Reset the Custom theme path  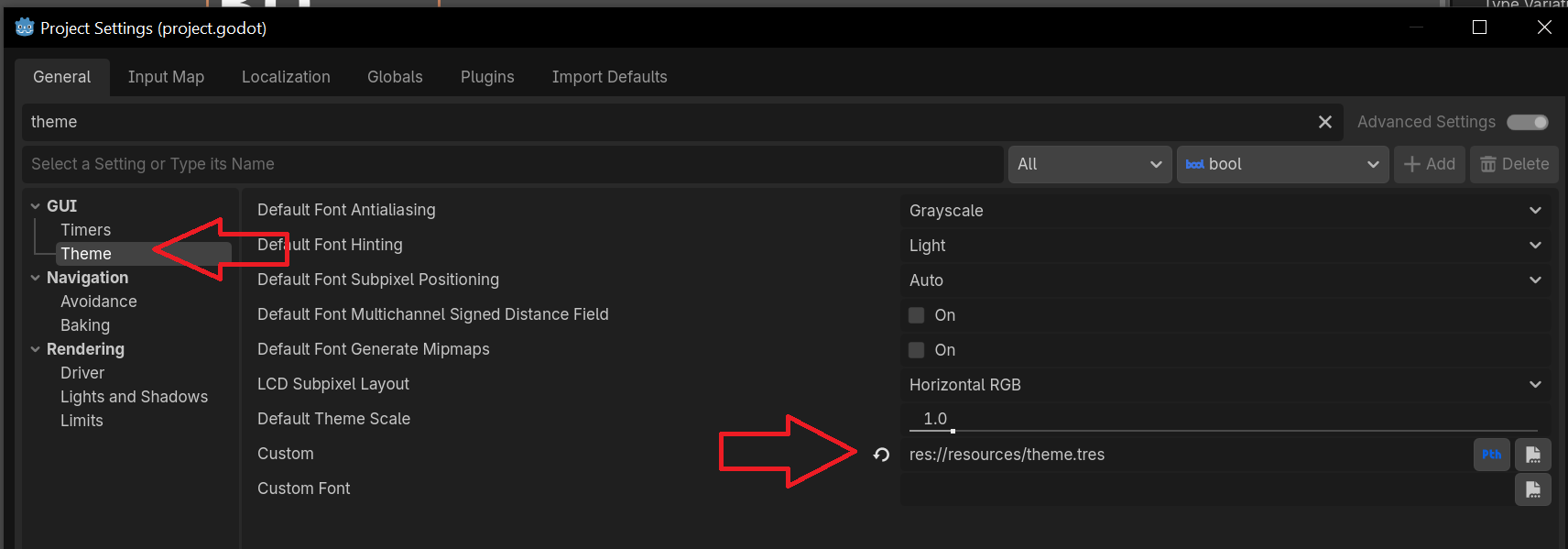881,455
